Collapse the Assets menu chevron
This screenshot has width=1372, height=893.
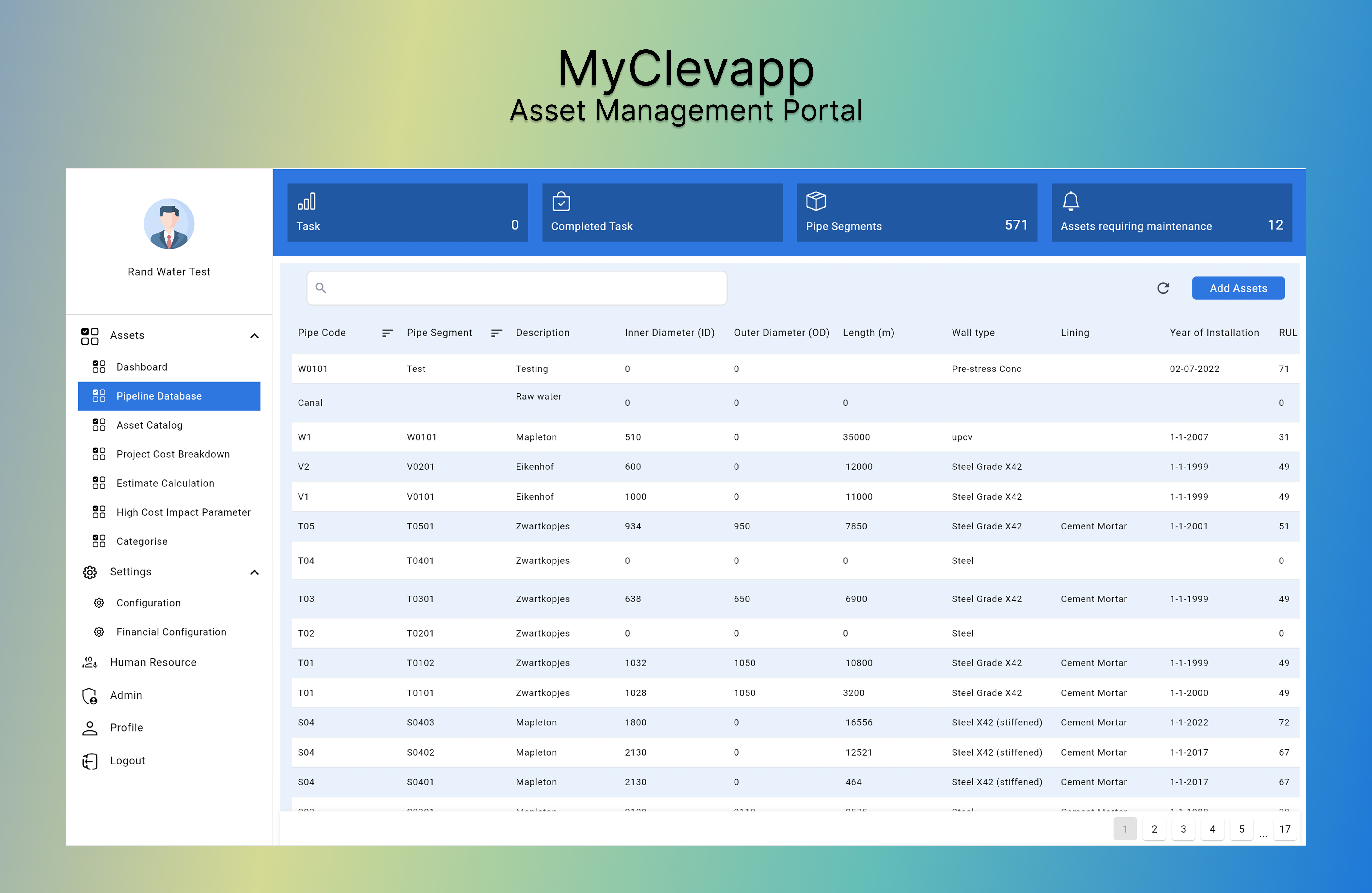point(254,336)
